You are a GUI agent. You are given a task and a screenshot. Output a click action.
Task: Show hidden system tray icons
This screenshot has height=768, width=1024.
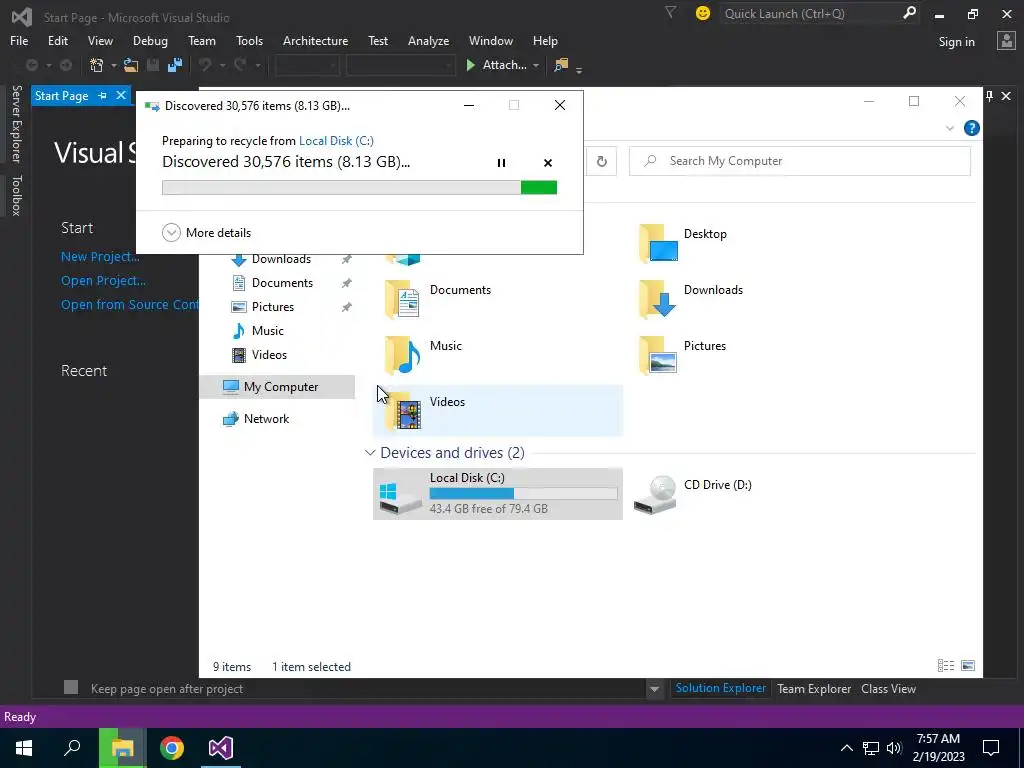pos(846,748)
